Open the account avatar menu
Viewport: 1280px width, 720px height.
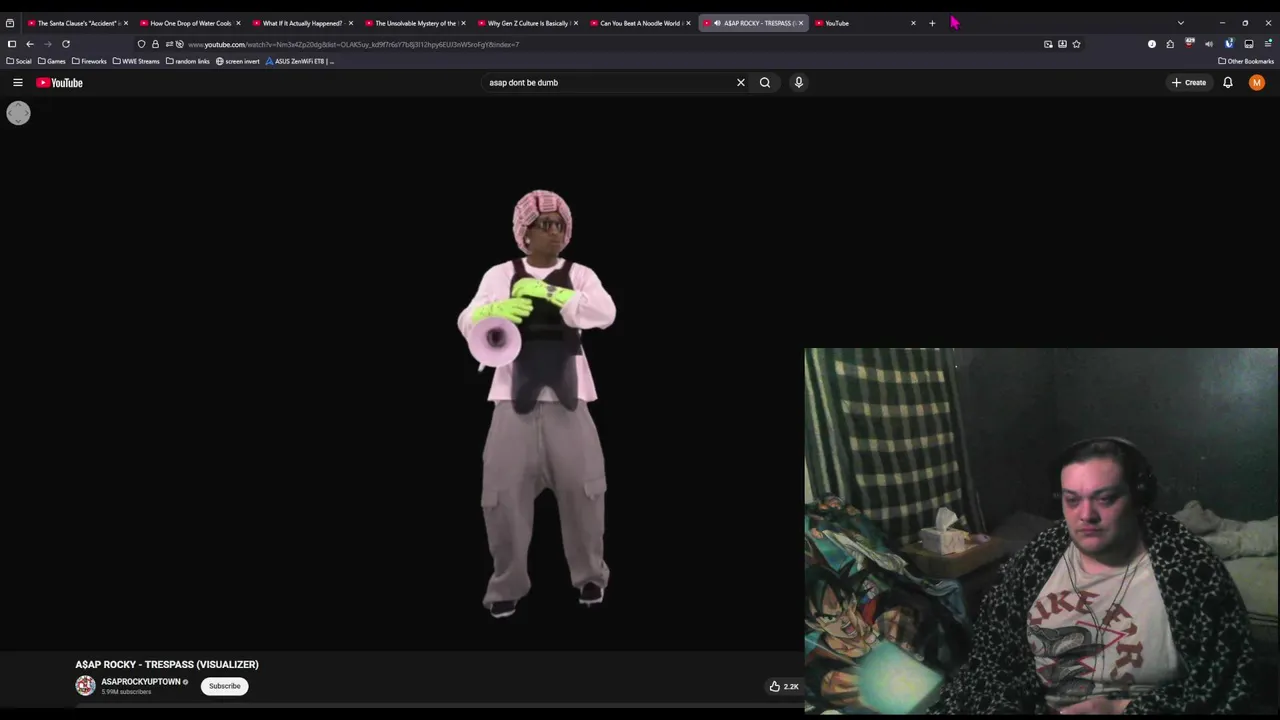pos(1257,83)
